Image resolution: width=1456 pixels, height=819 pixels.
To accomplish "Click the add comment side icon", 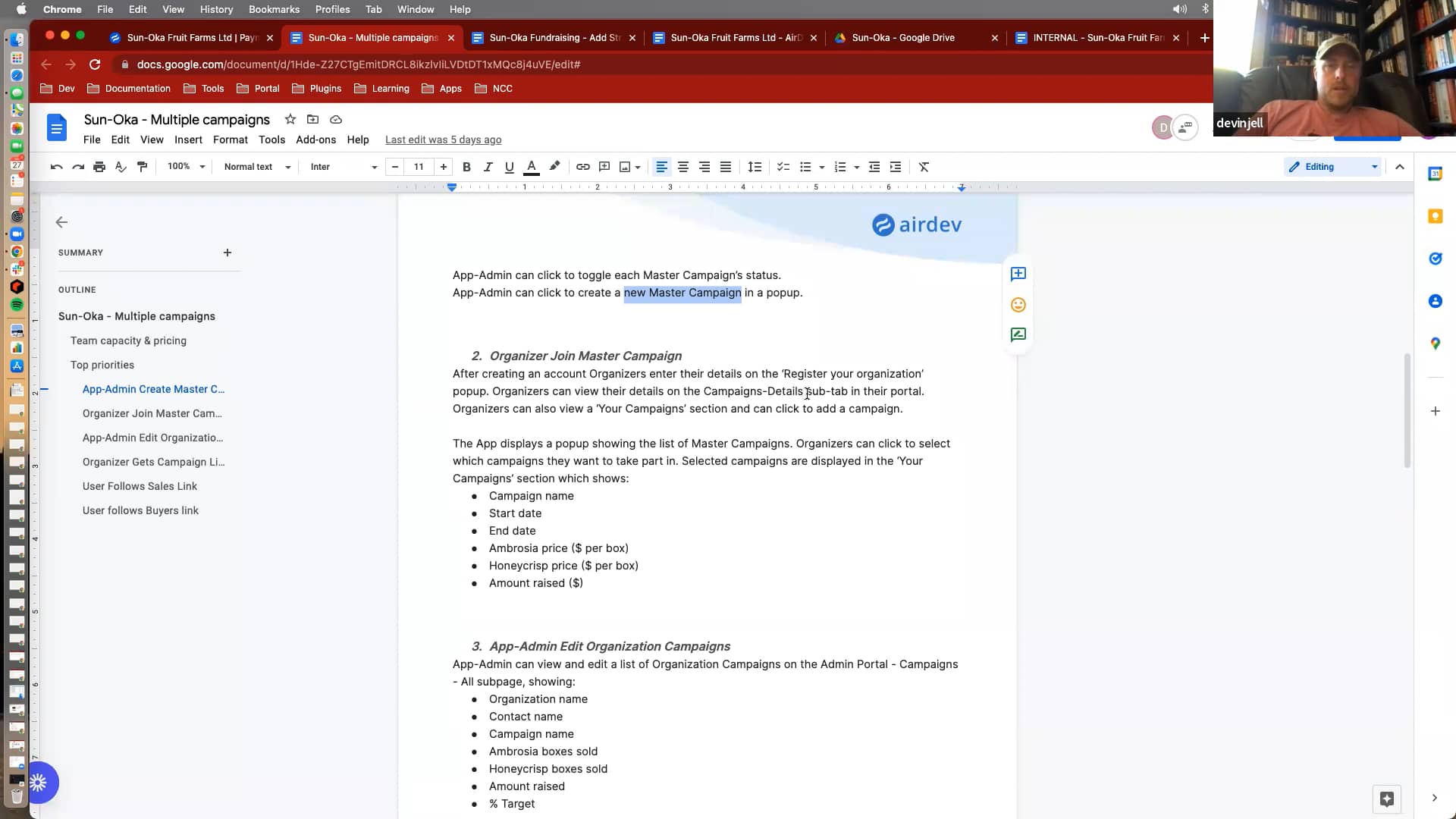I will 1018,274.
